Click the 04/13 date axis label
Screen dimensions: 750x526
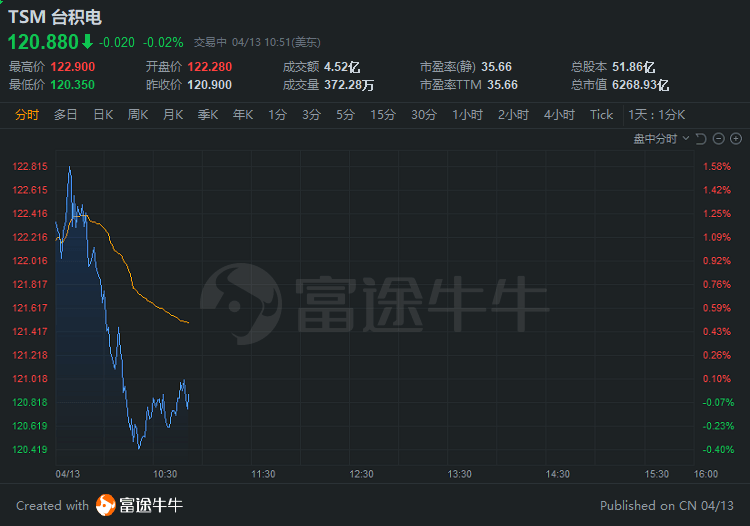tap(68, 474)
